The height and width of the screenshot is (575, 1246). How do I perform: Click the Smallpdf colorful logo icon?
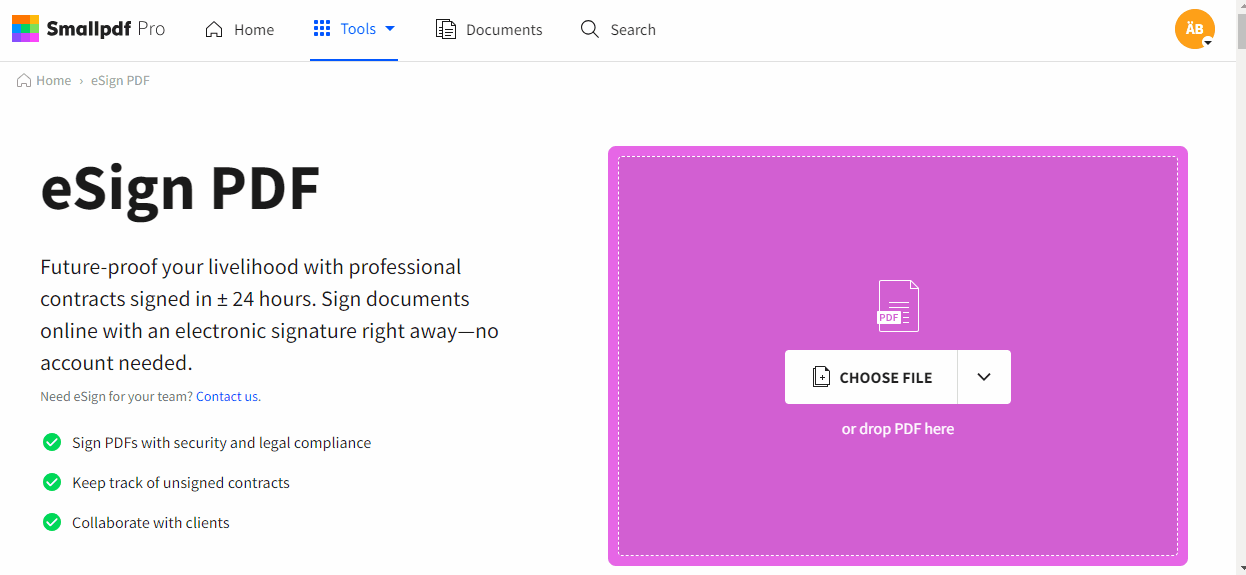[25, 29]
